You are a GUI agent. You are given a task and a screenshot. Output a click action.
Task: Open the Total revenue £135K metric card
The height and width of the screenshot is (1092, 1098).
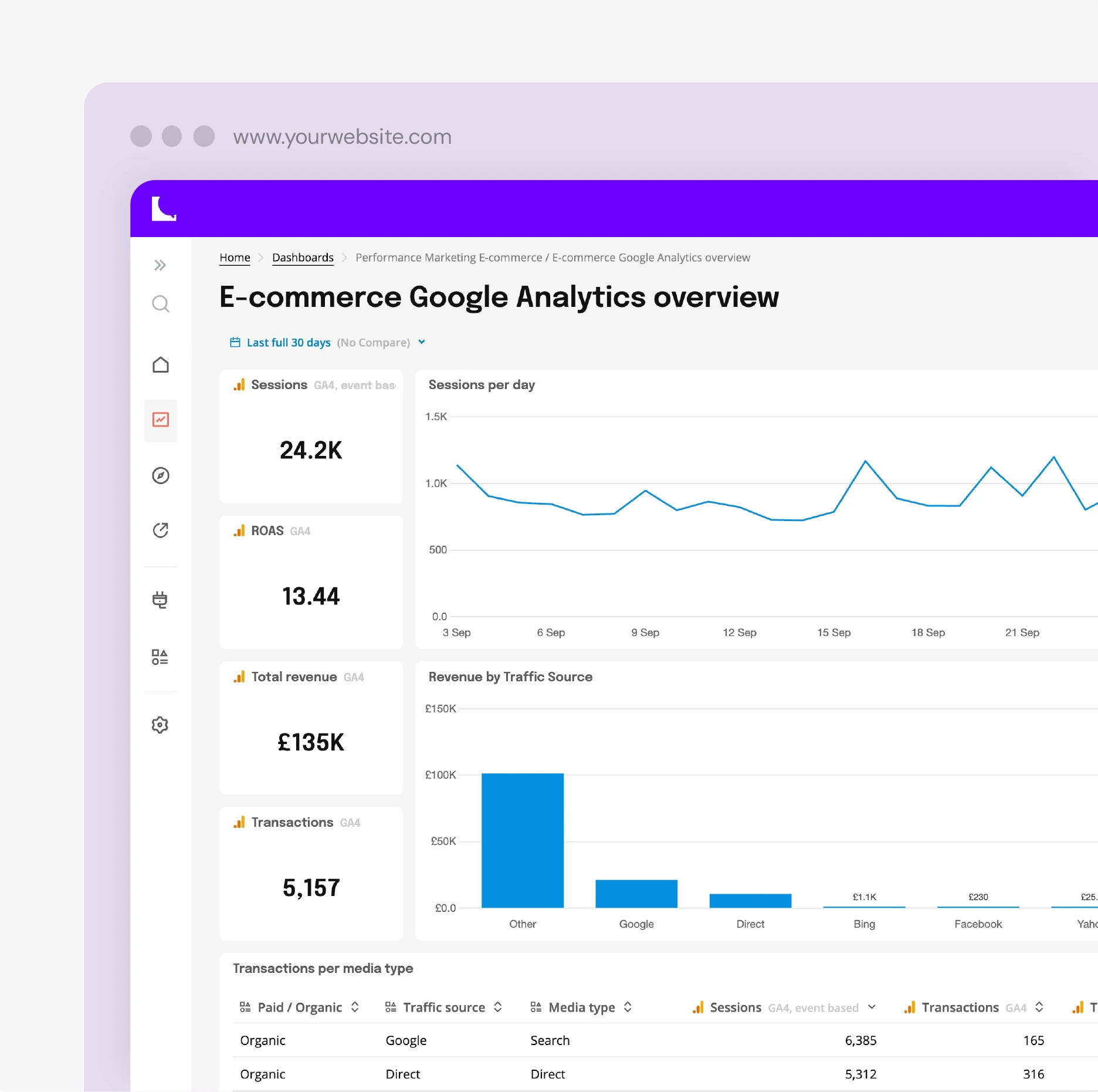(311, 728)
